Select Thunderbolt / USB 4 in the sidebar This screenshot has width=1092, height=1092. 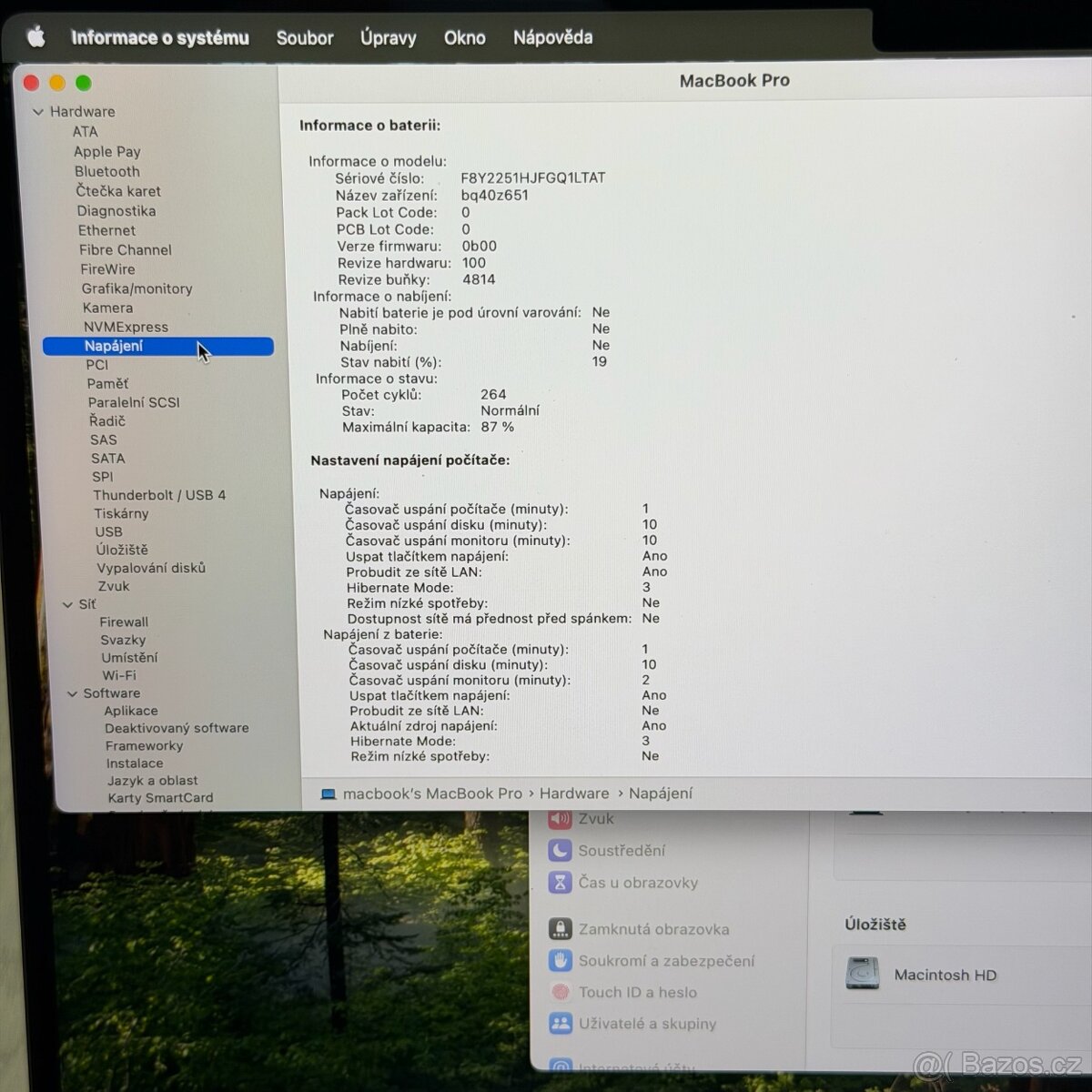coord(159,494)
